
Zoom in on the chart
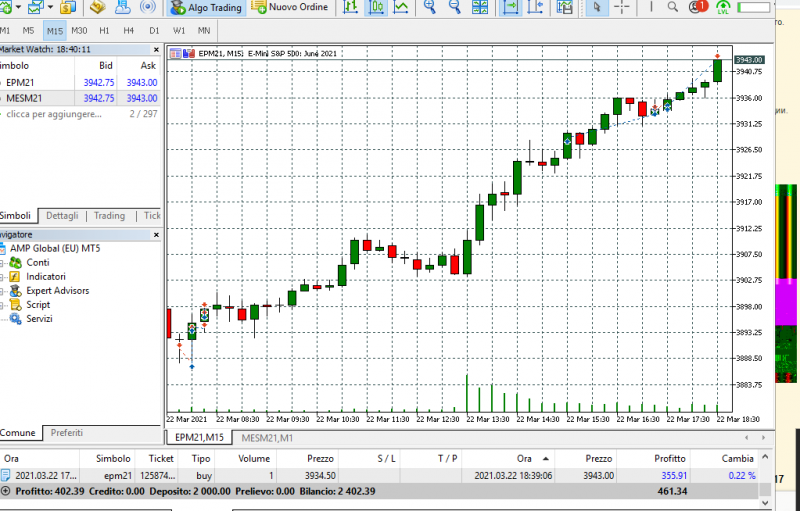click(430, 7)
